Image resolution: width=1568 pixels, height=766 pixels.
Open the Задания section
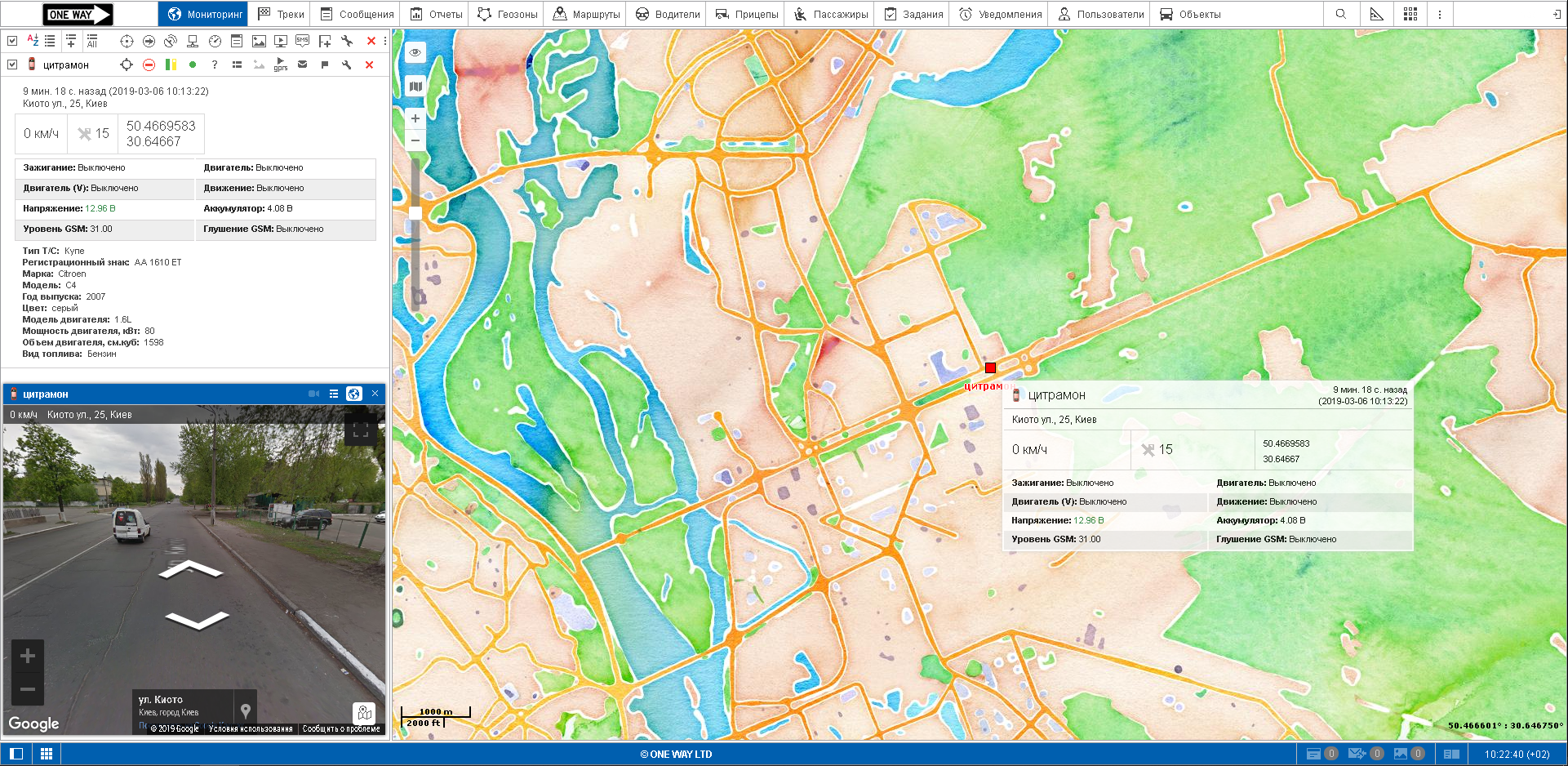913,14
